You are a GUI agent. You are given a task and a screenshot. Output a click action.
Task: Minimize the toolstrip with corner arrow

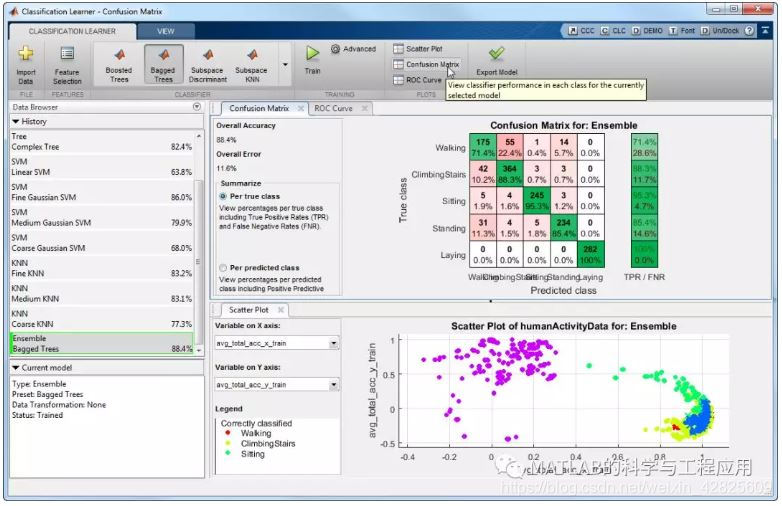coord(765,31)
